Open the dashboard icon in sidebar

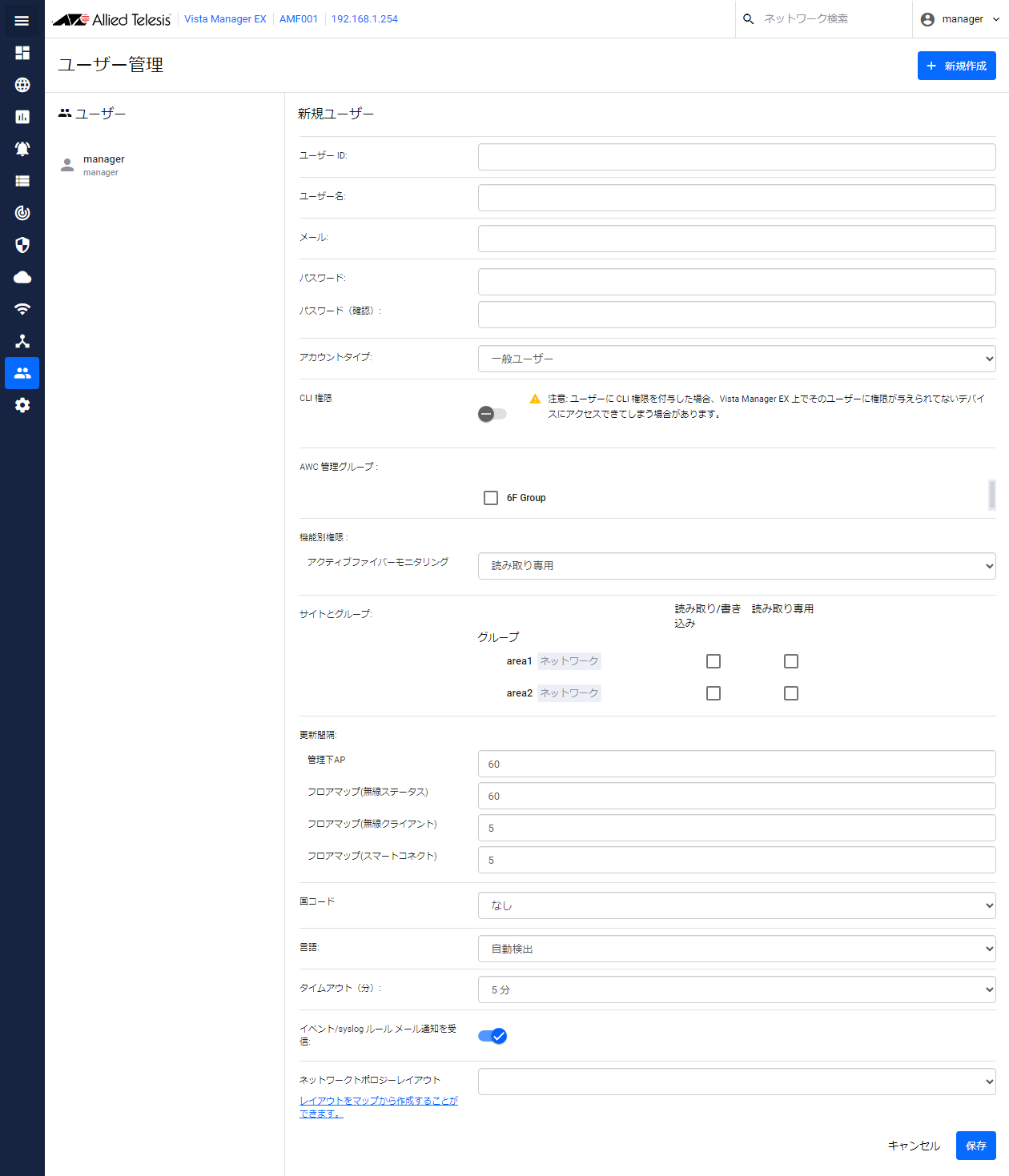pyautogui.click(x=22, y=53)
